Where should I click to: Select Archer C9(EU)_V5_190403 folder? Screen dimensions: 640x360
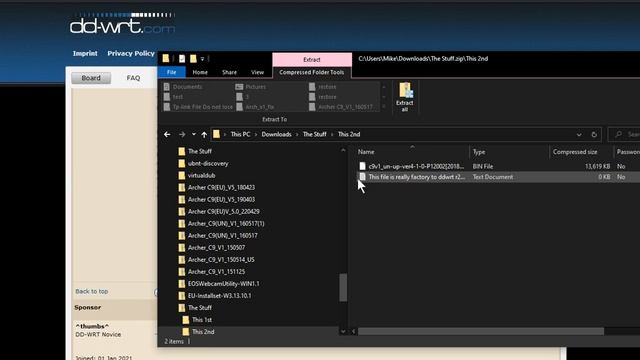click(221, 200)
